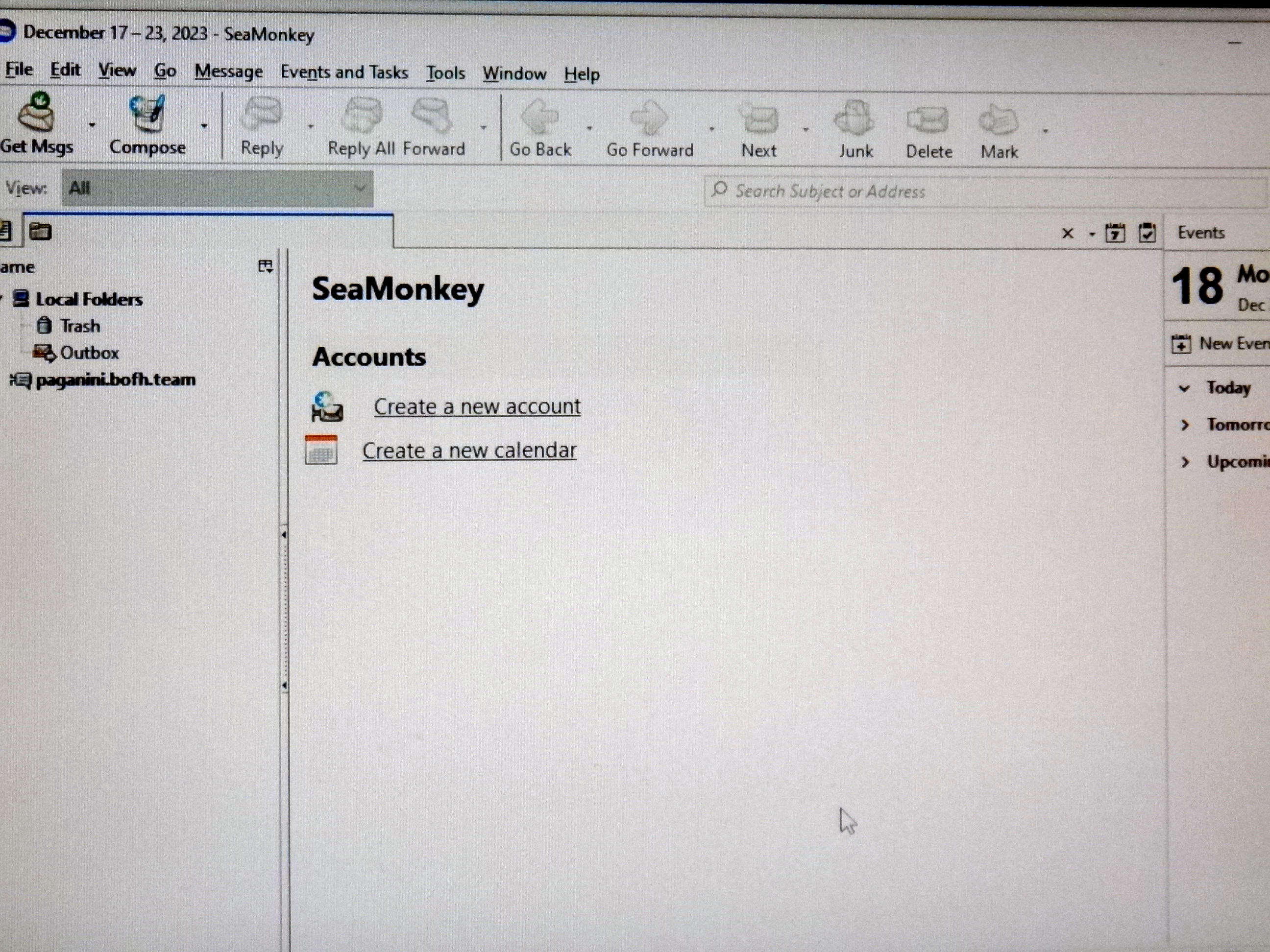This screenshot has height=952, width=1270.
Task: Open the Help menu
Action: (x=582, y=74)
